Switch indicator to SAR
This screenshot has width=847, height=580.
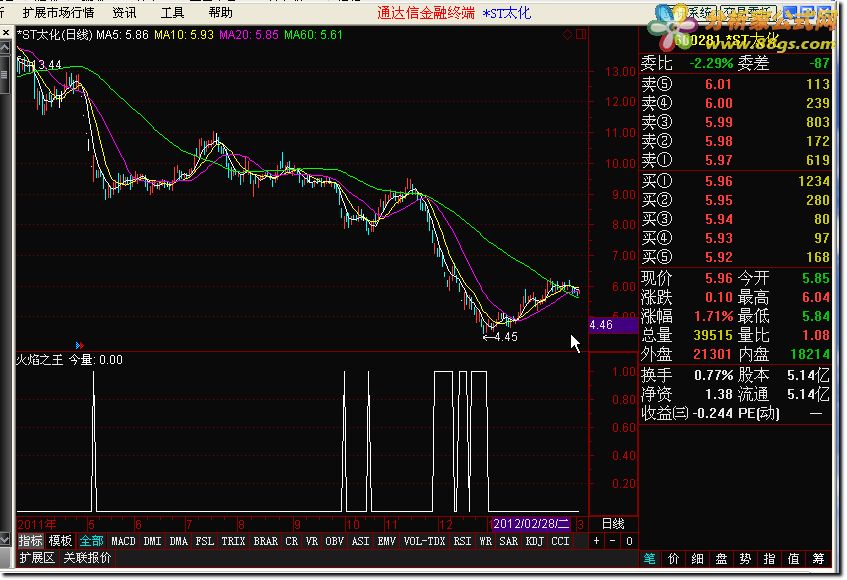coord(508,541)
